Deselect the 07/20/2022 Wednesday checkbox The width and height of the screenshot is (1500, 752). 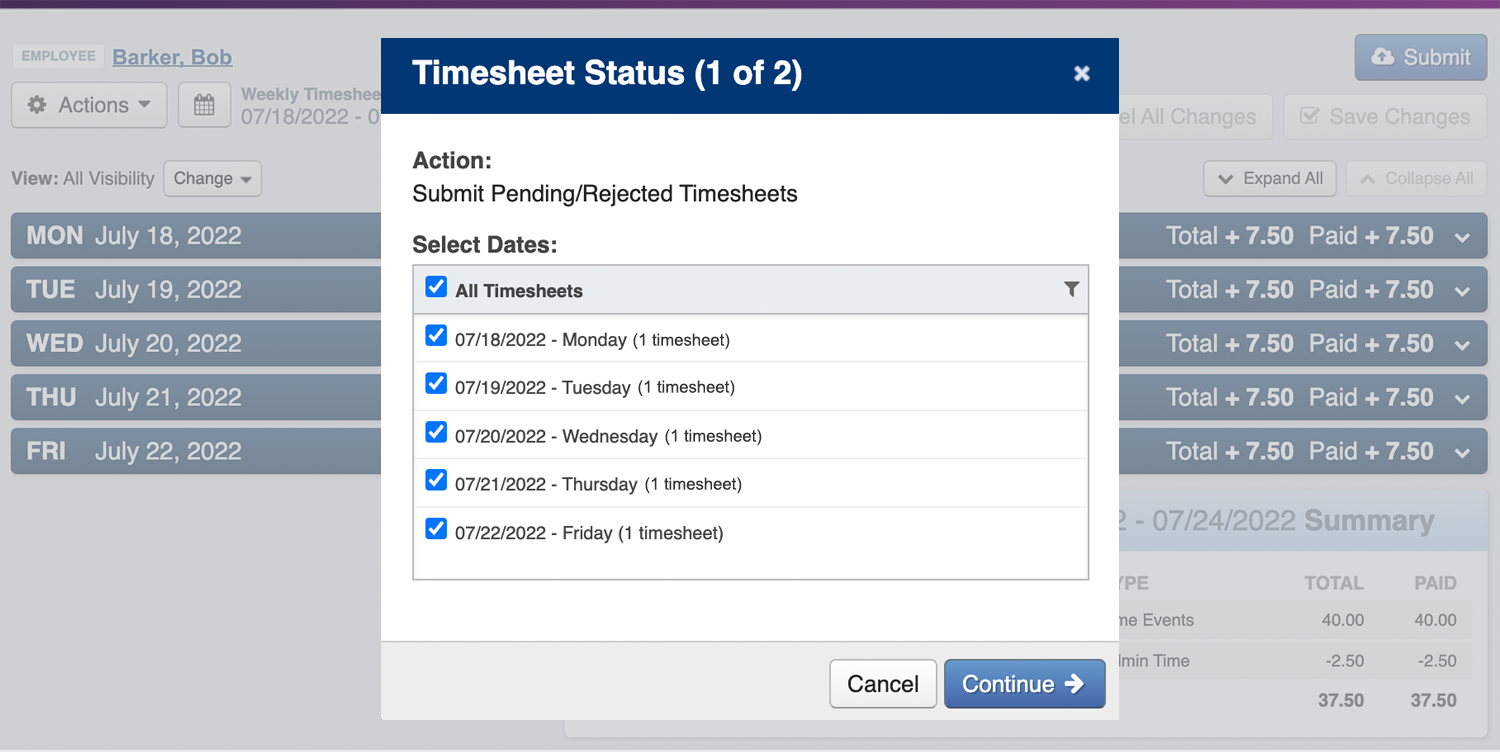[x=436, y=433]
